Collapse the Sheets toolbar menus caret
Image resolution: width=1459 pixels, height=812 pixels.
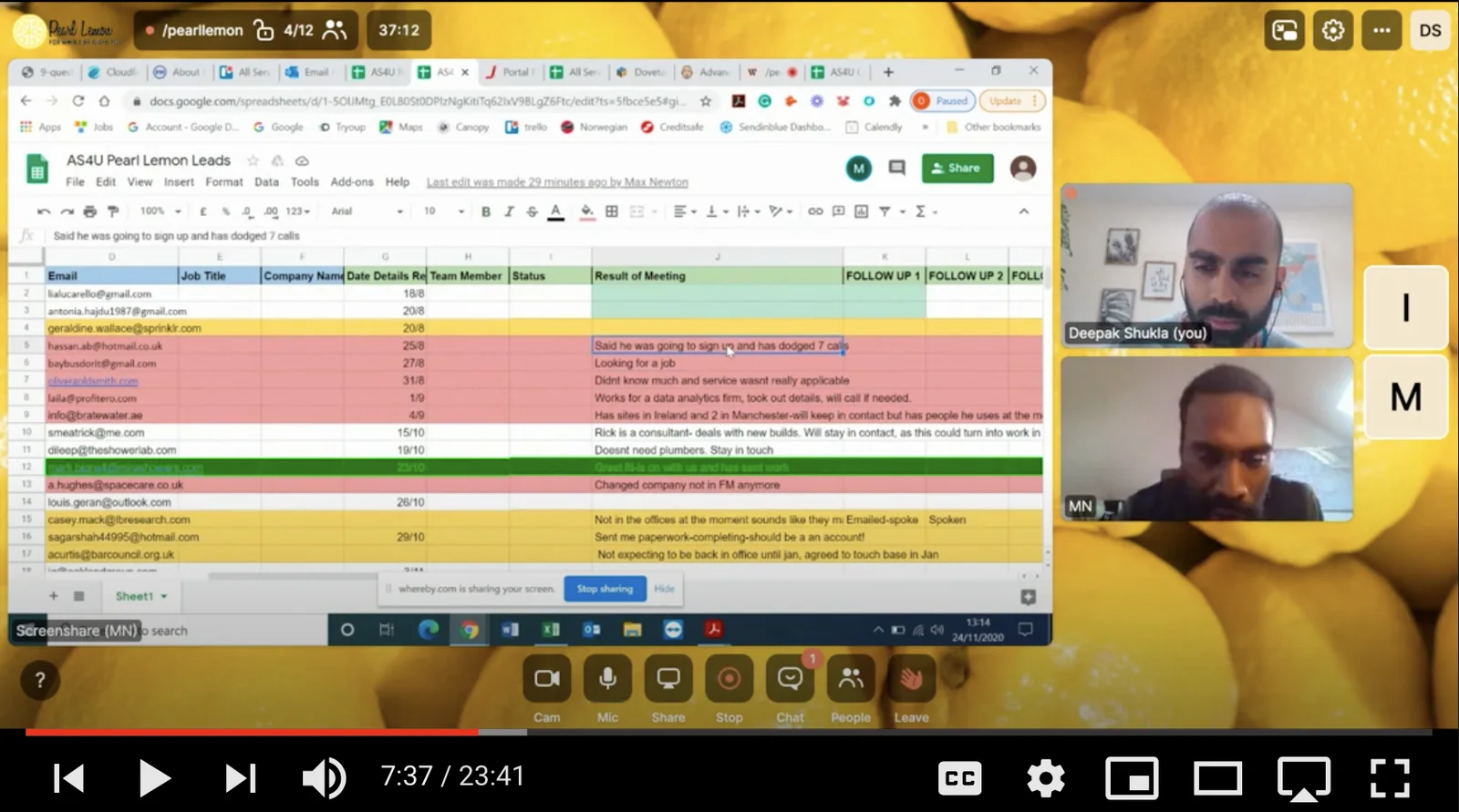tap(1024, 211)
